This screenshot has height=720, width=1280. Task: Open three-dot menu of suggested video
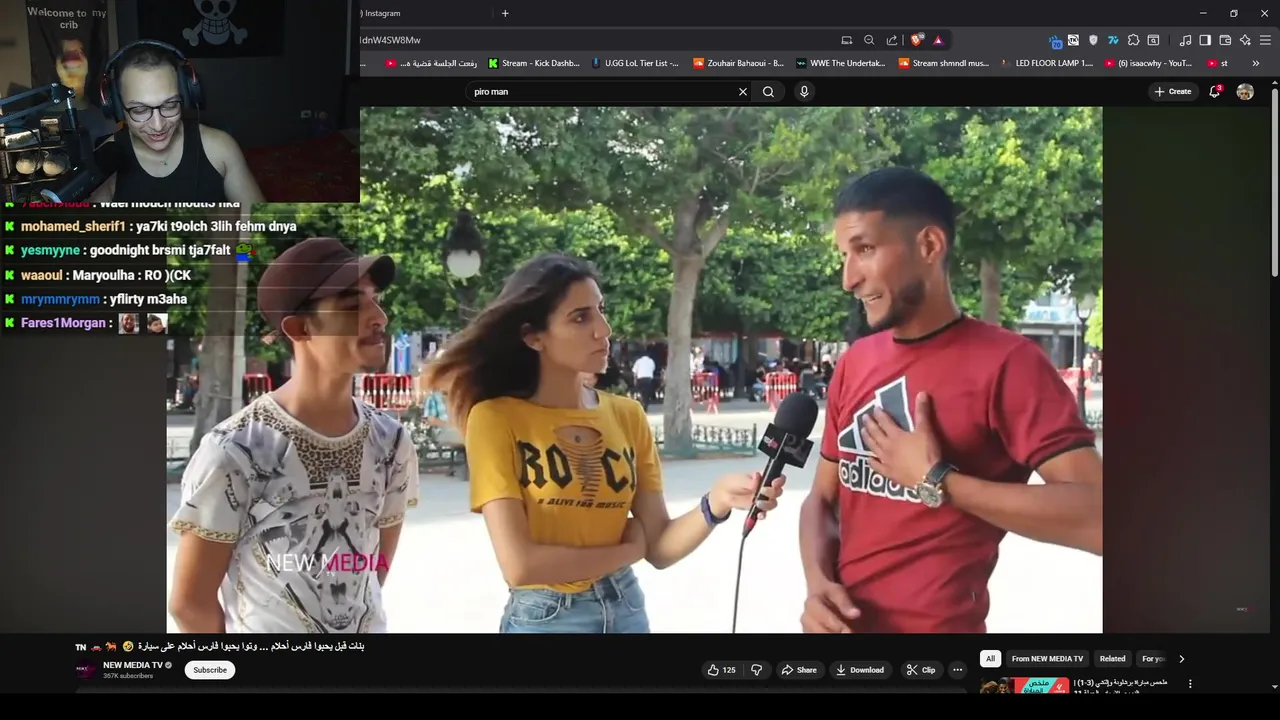[x=1190, y=684]
